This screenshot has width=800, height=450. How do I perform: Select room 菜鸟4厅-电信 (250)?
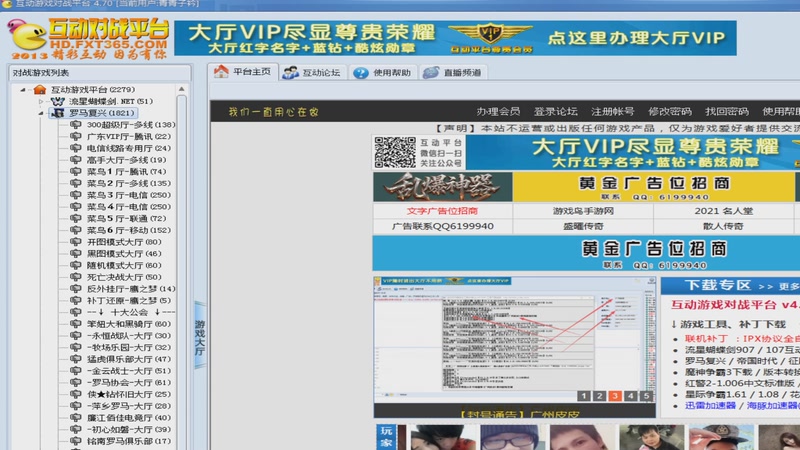pyautogui.click(x=129, y=207)
